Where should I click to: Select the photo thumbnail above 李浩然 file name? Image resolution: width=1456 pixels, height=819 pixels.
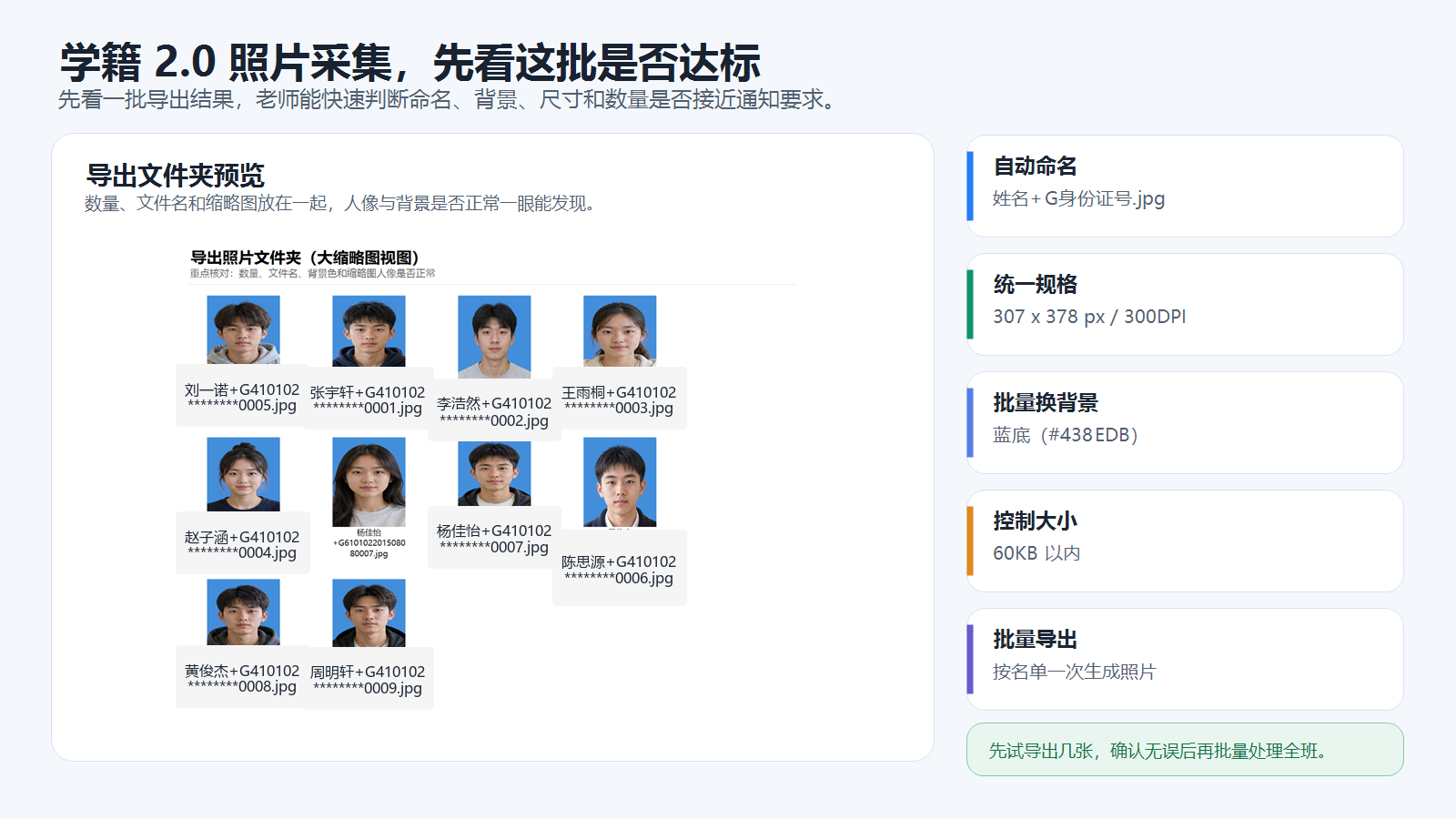click(x=494, y=337)
